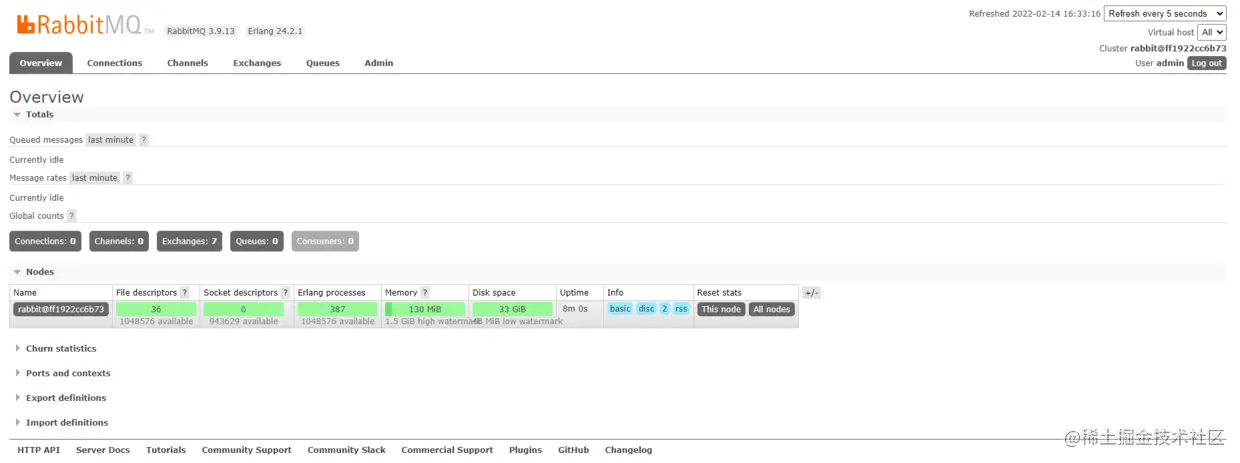1240x463 pixels.
Task: Click Channels: 0 count button
Action: (120, 241)
